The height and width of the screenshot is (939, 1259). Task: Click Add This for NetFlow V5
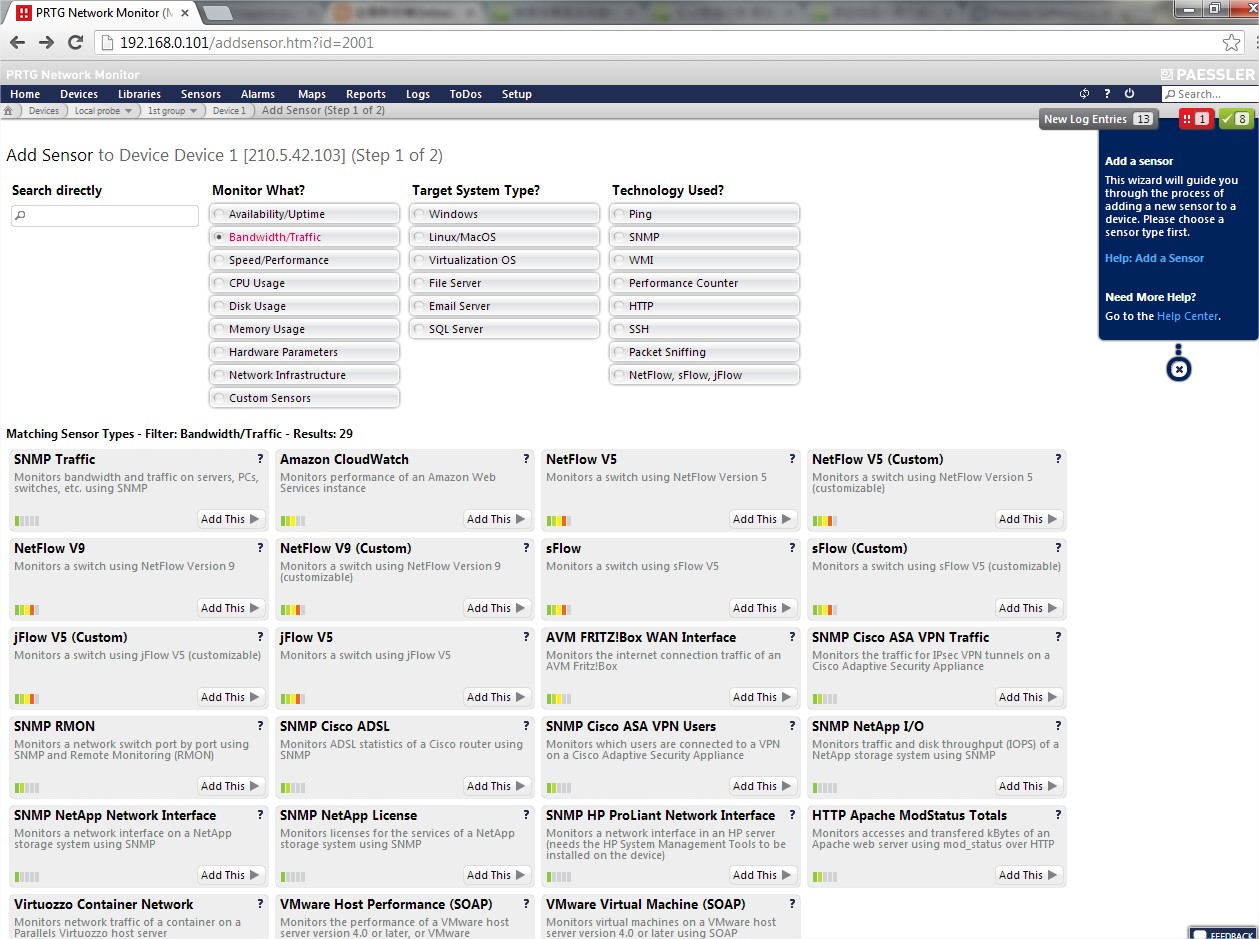pyautogui.click(x=762, y=519)
